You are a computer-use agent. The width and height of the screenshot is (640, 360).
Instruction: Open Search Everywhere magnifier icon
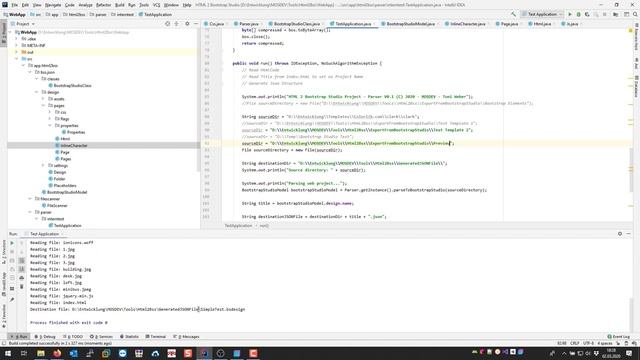(635, 14)
